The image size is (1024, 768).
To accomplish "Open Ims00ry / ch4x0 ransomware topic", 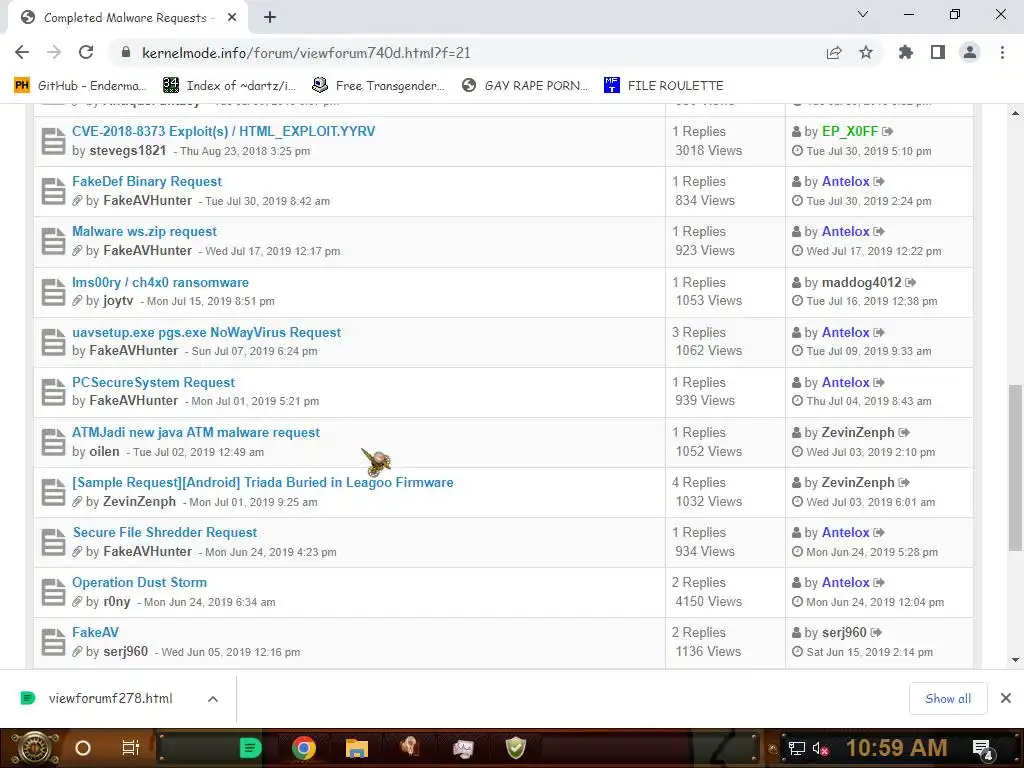I will (160, 282).
